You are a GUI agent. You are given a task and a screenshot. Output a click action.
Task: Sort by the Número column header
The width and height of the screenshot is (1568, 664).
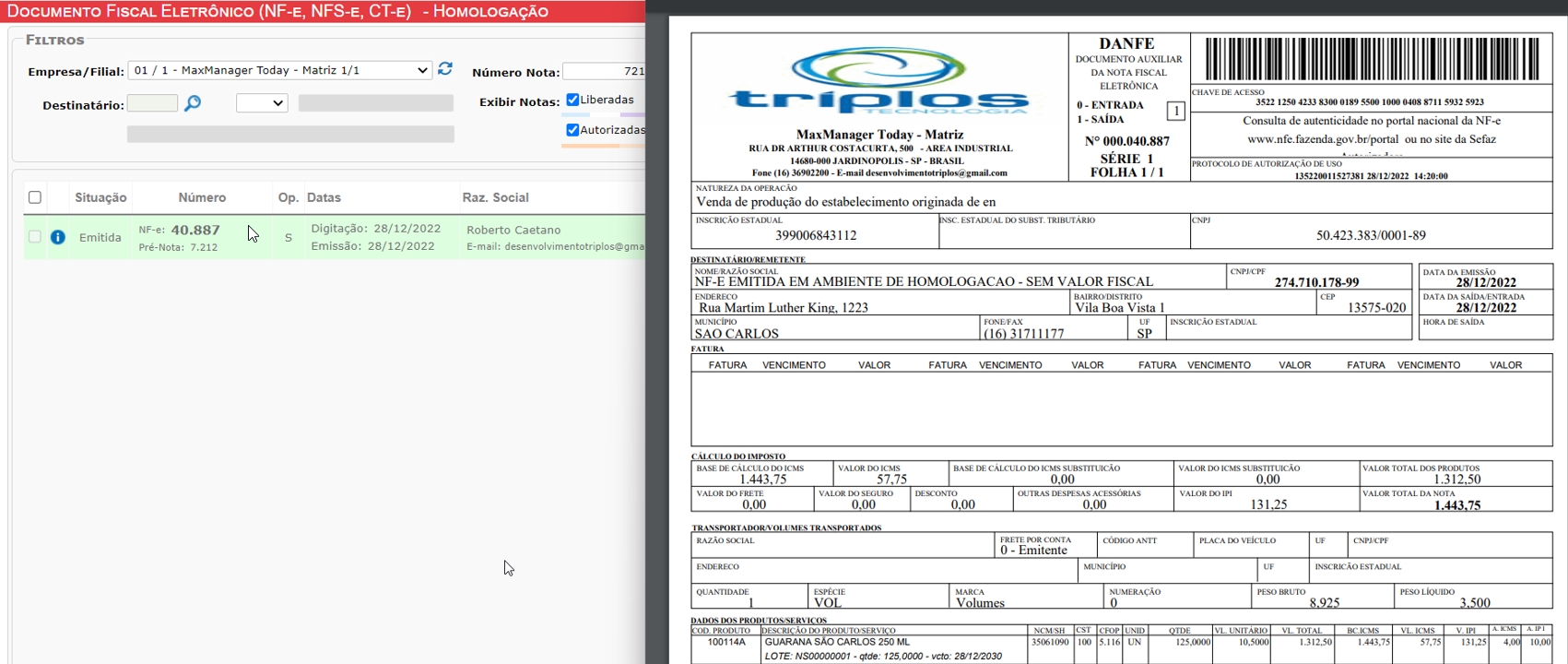(202, 197)
